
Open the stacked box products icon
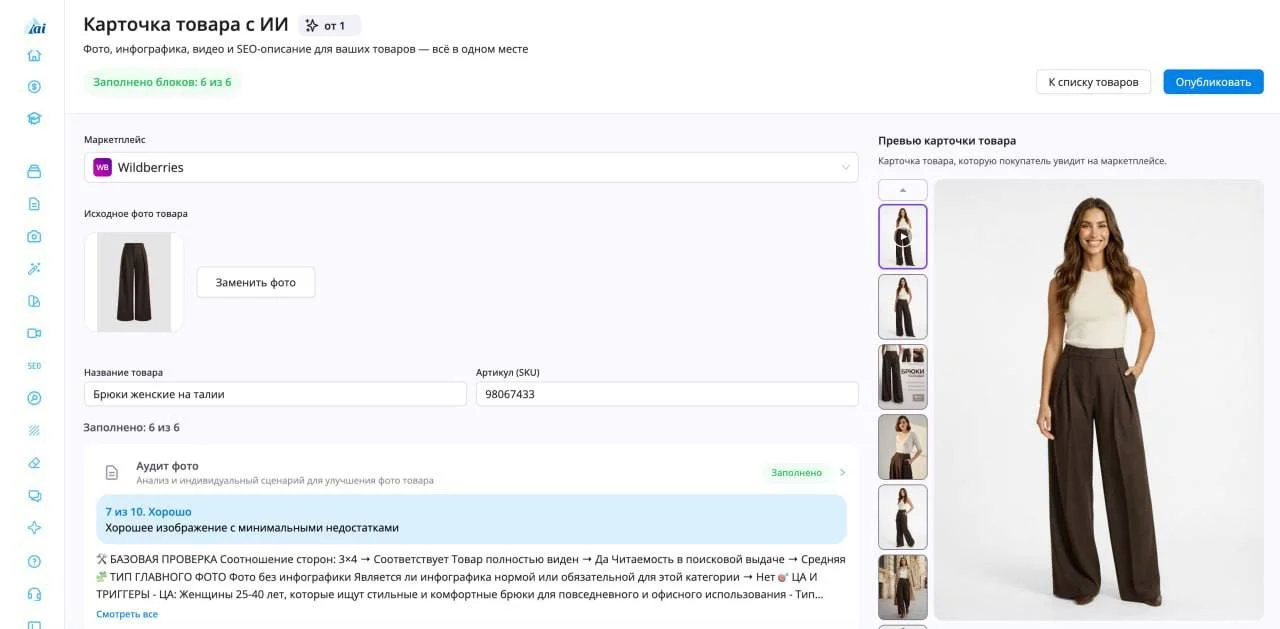click(x=34, y=171)
